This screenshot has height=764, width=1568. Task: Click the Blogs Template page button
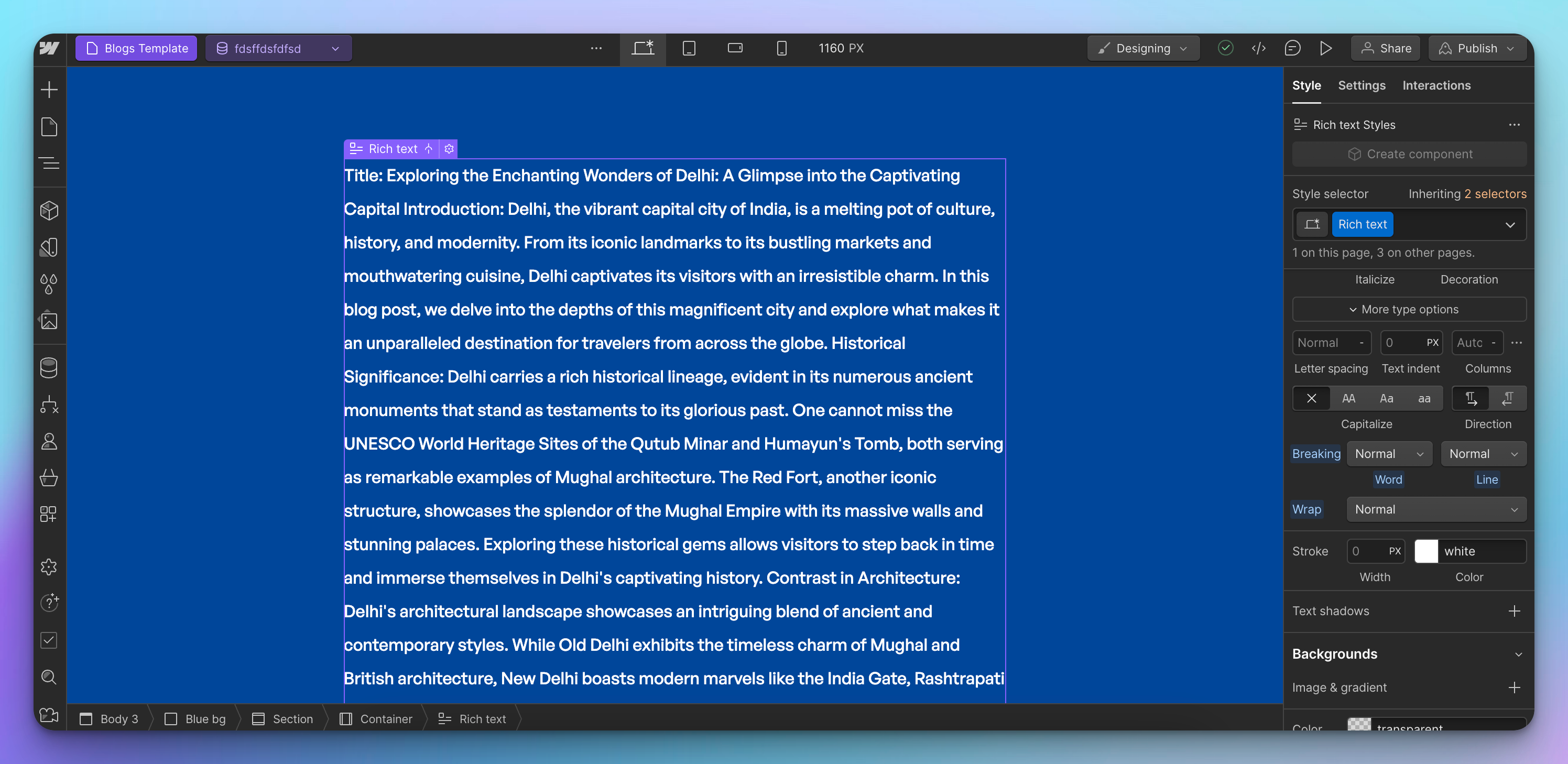coord(136,48)
